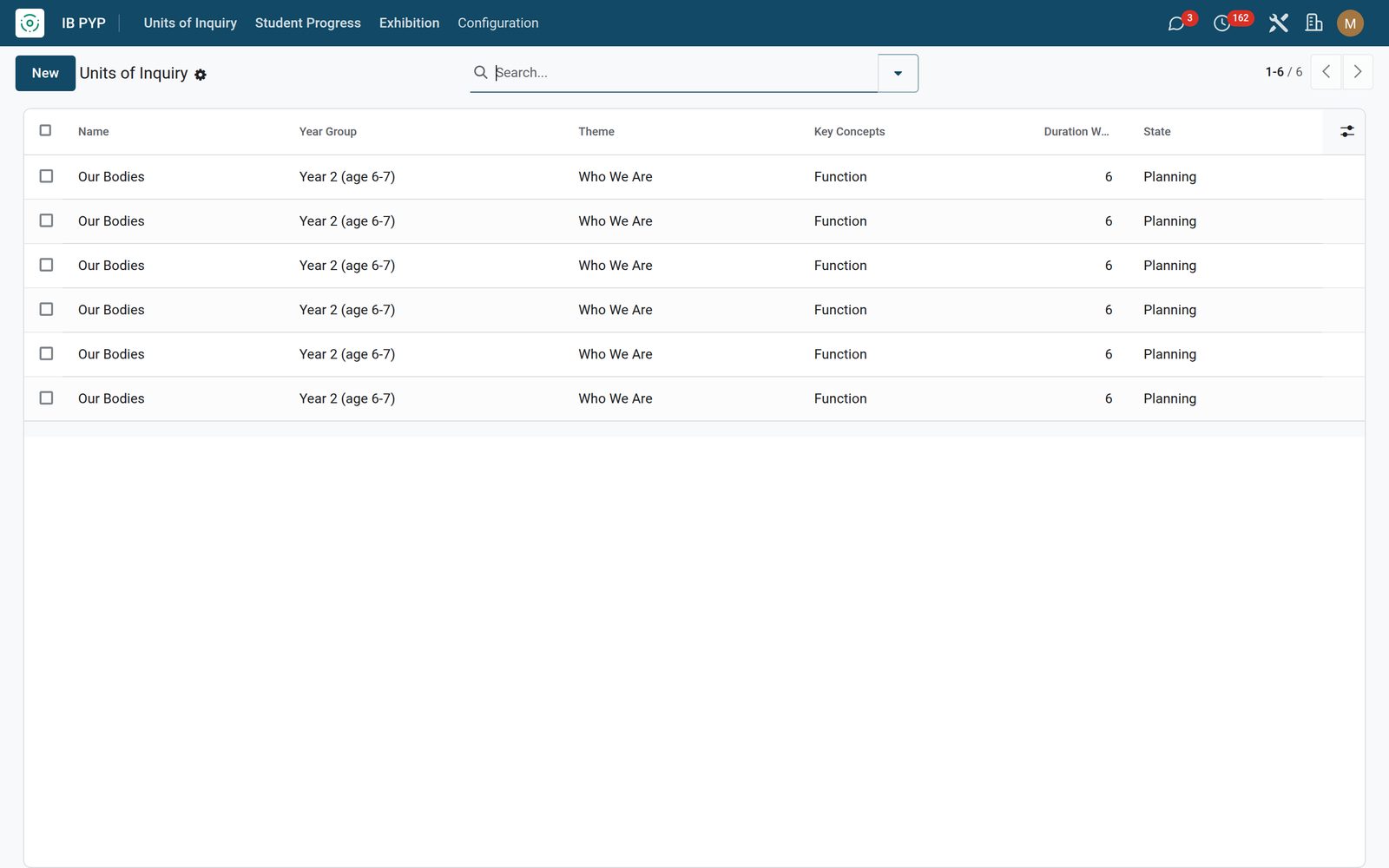Tick the select-all checkbox in the header
This screenshot has width=1389, height=868.
[46, 130]
